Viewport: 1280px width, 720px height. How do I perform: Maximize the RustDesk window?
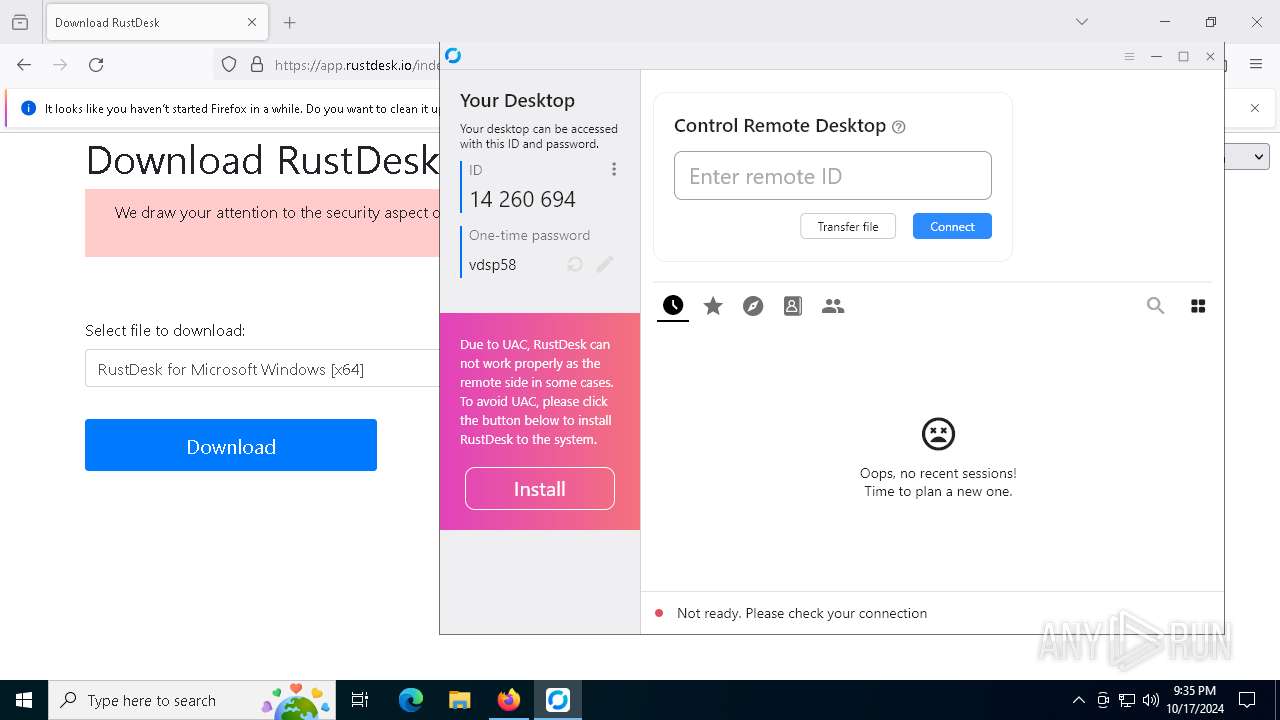tap(1183, 57)
